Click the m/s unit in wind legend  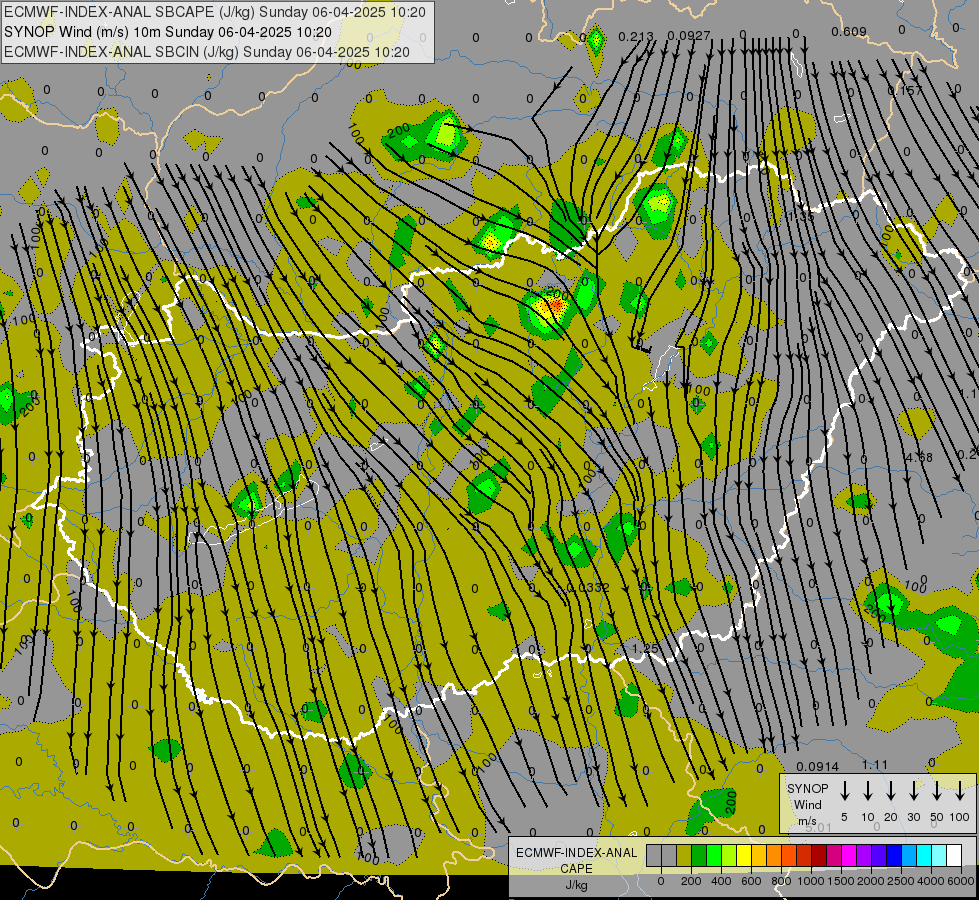point(807,821)
